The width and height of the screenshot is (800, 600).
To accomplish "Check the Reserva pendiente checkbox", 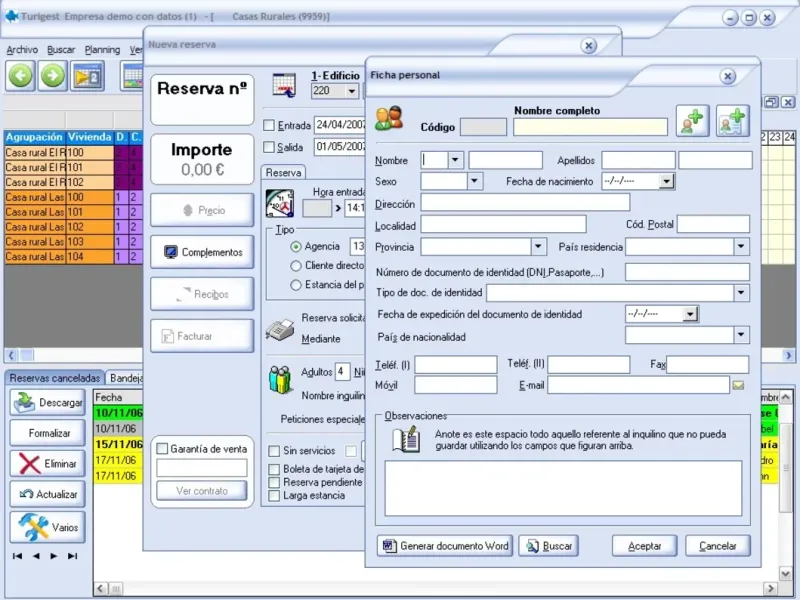I will tap(274, 482).
